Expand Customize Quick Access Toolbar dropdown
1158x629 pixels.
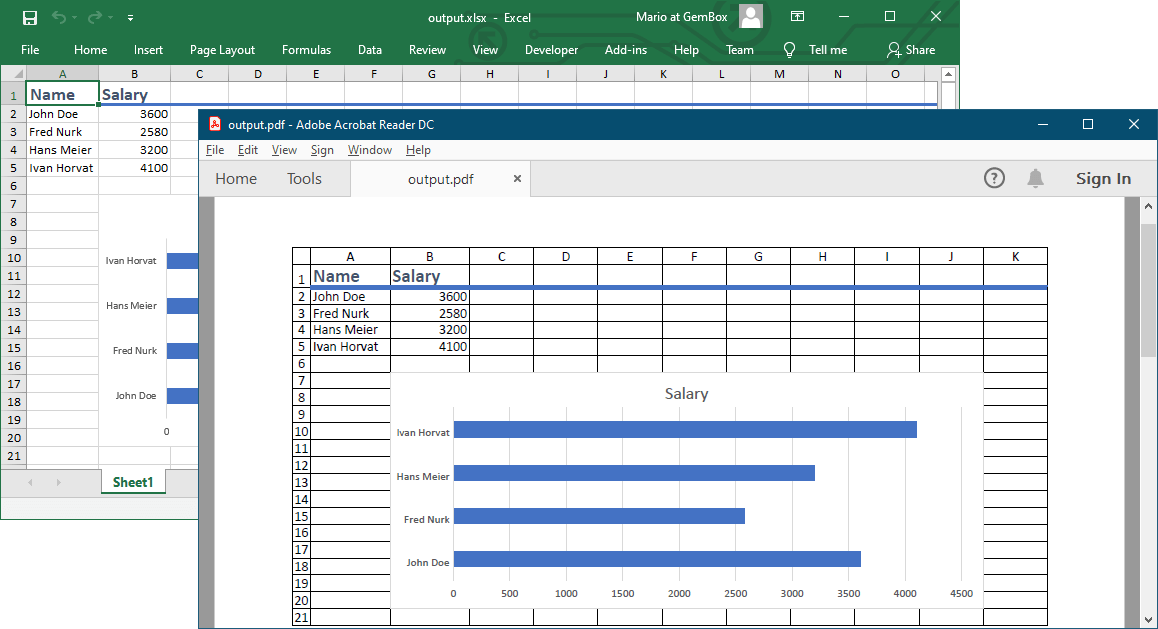pyautogui.click(x=131, y=18)
